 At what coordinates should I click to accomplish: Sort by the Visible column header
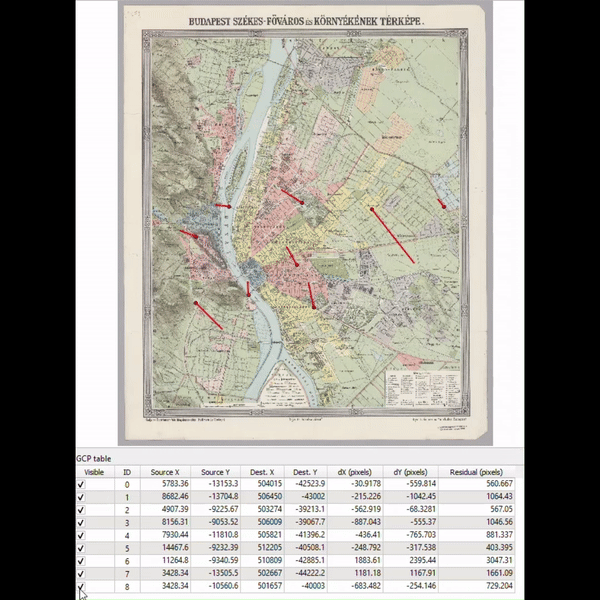94,472
